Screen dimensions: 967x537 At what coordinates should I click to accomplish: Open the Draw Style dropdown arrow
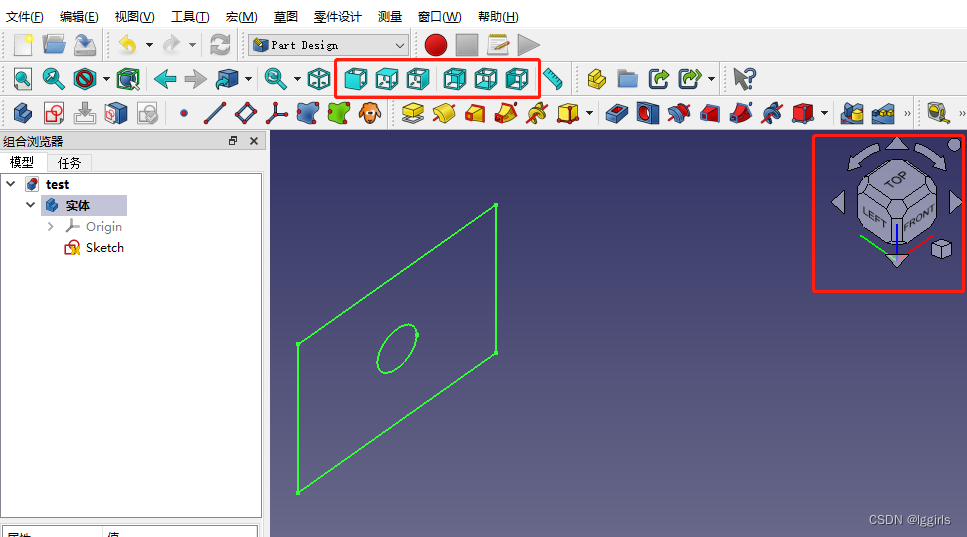click(x=106, y=79)
